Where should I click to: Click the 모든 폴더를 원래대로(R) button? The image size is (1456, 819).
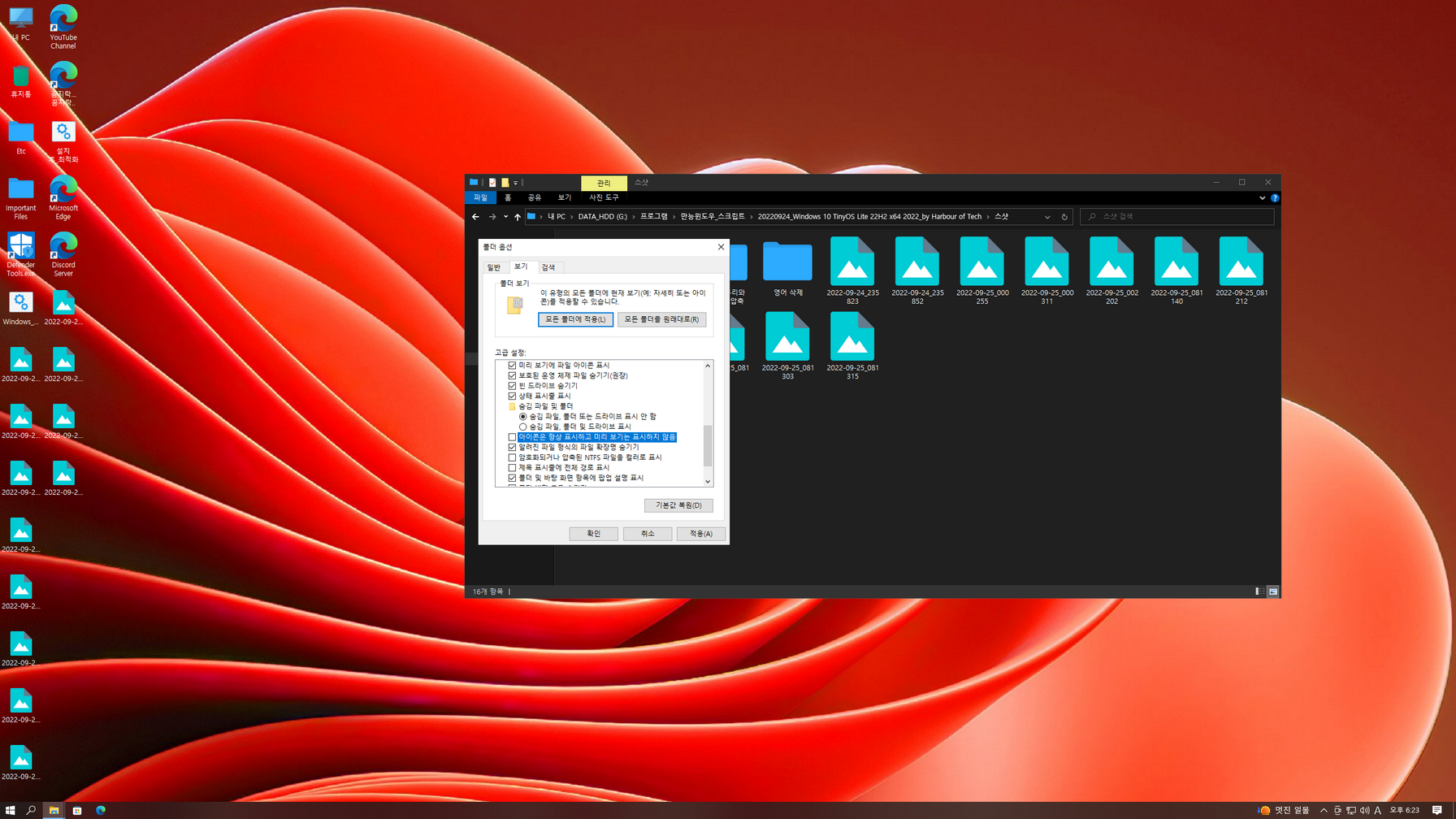coord(661,319)
